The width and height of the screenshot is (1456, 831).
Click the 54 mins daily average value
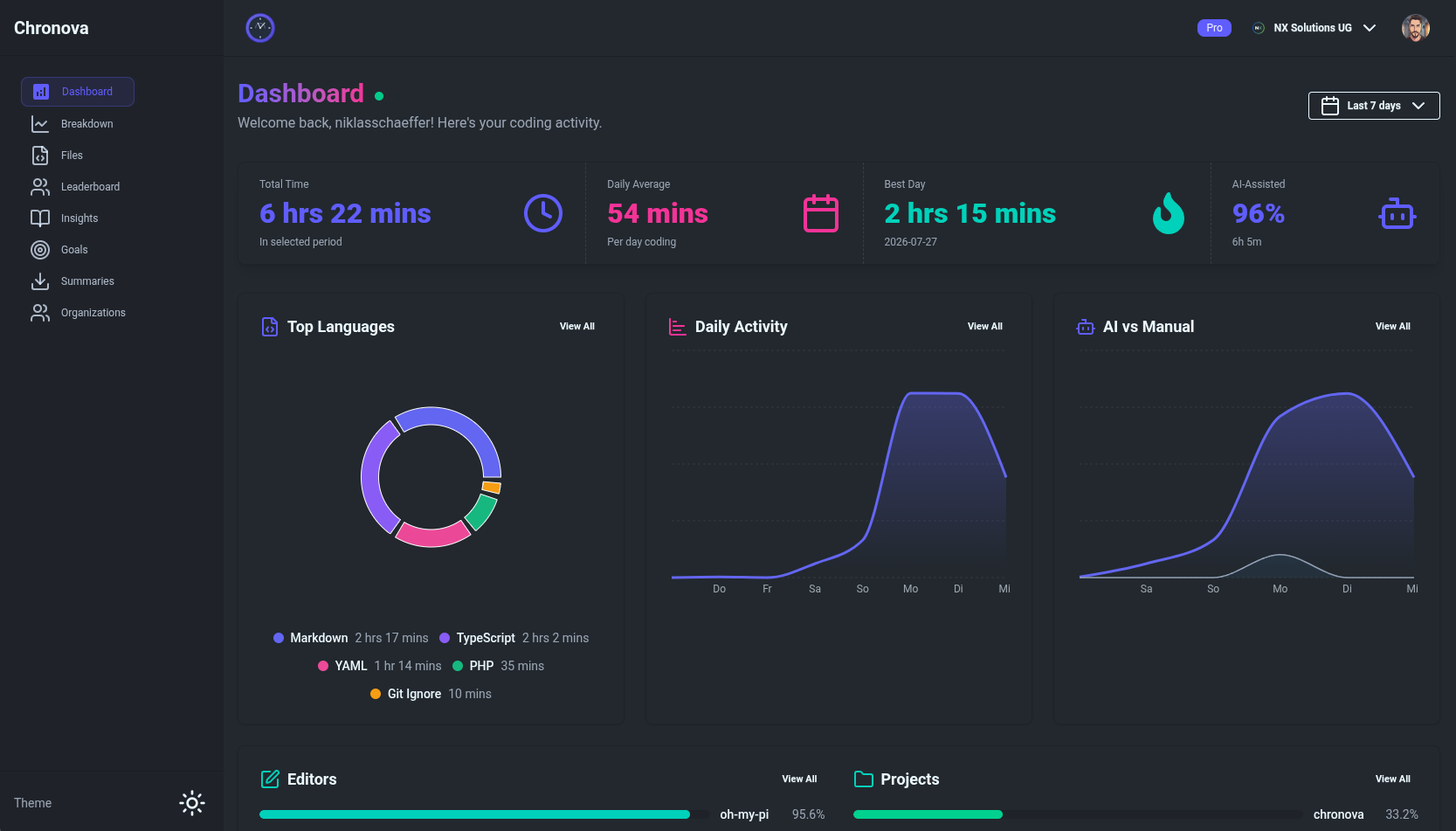point(658,213)
